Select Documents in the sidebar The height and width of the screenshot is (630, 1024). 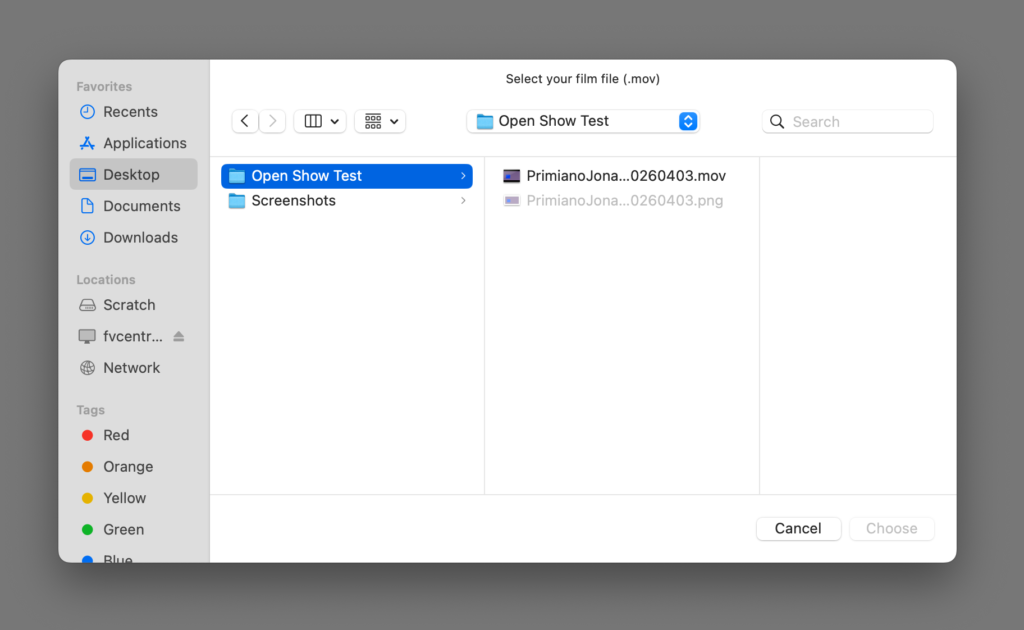pyautogui.click(x=141, y=206)
